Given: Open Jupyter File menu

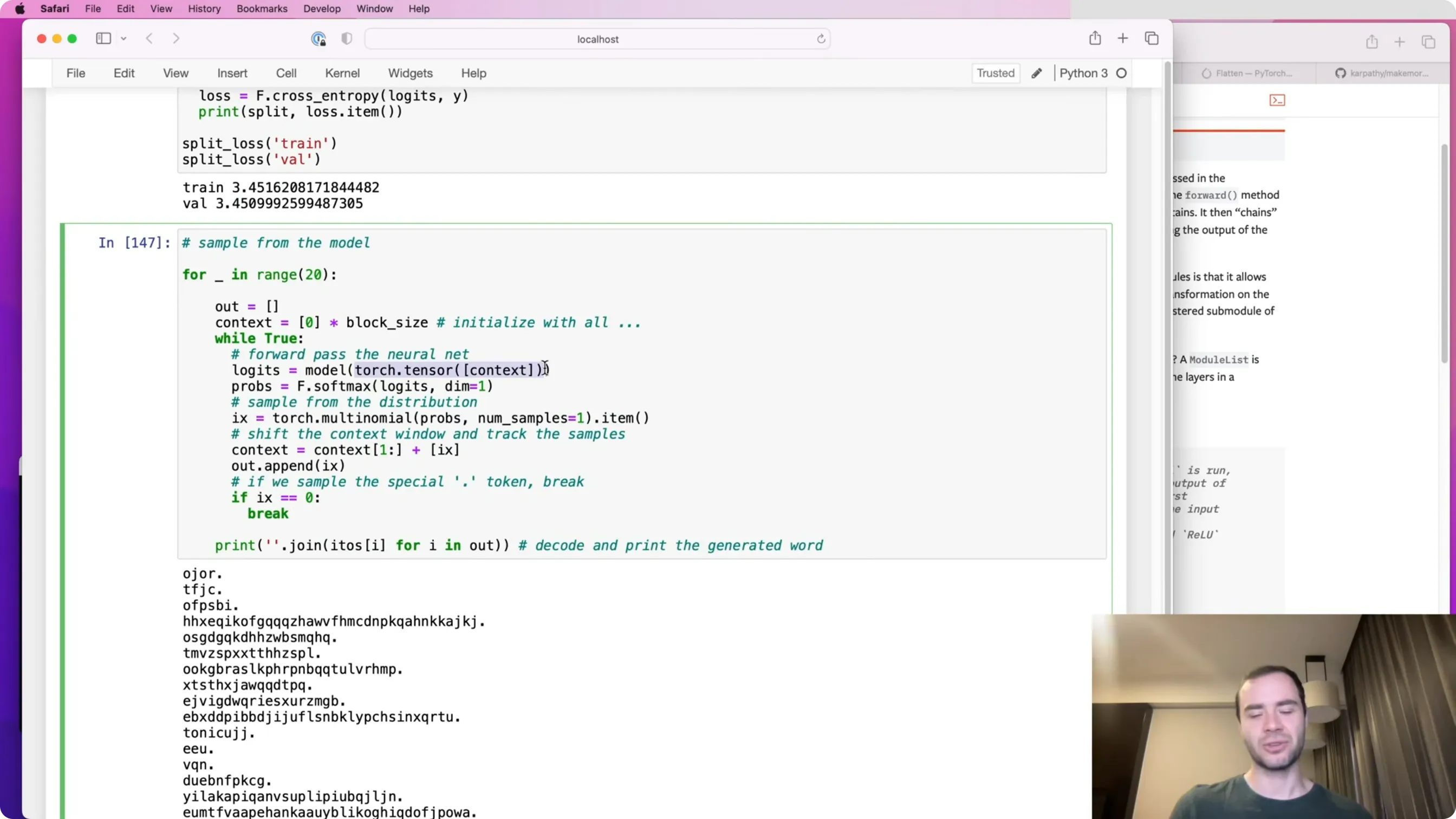Looking at the screenshot, I should (x=76, y=73).
